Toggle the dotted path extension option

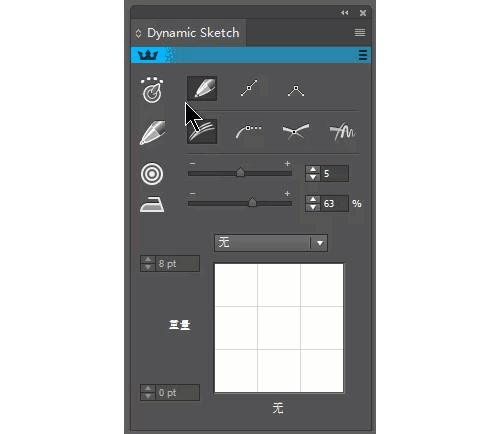(249, 131)
